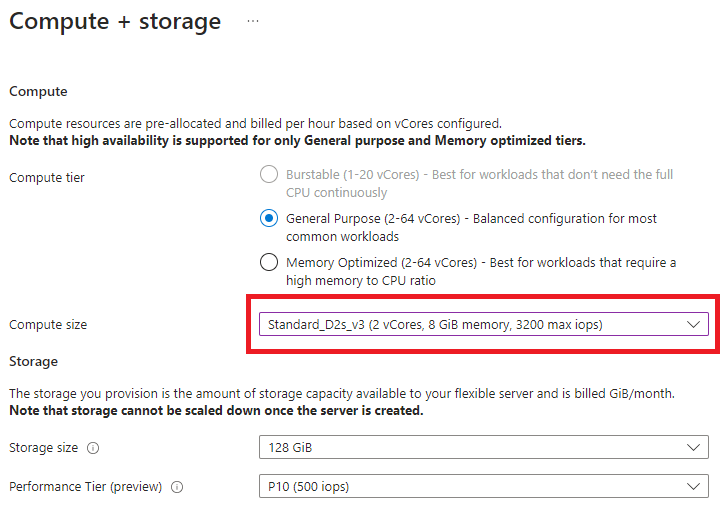Viewport: 720px width, 519px height.
Task: Click the Performance Tier info icon
Action: tap(177, 487)
